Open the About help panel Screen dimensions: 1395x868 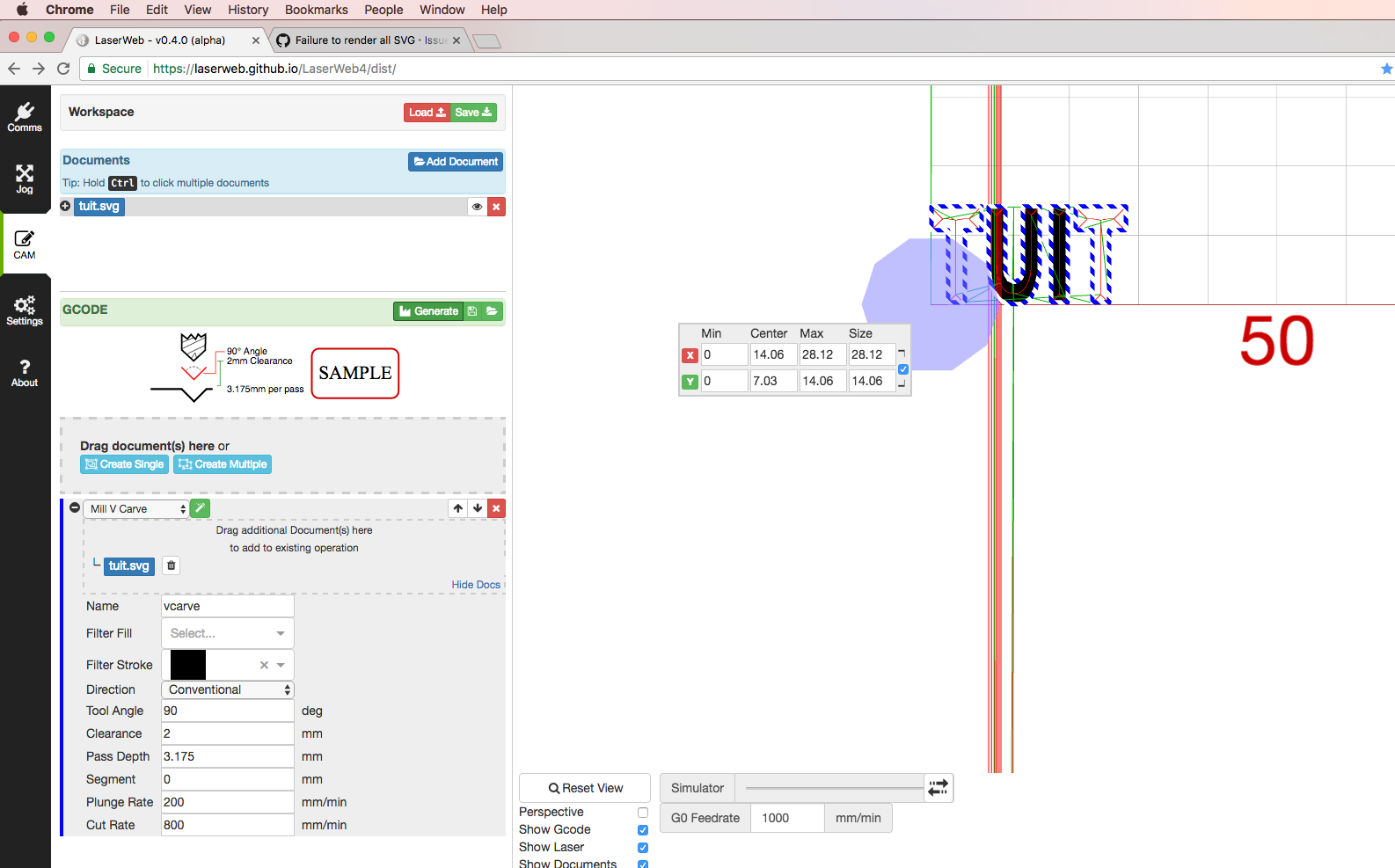(x=25, y=372)
